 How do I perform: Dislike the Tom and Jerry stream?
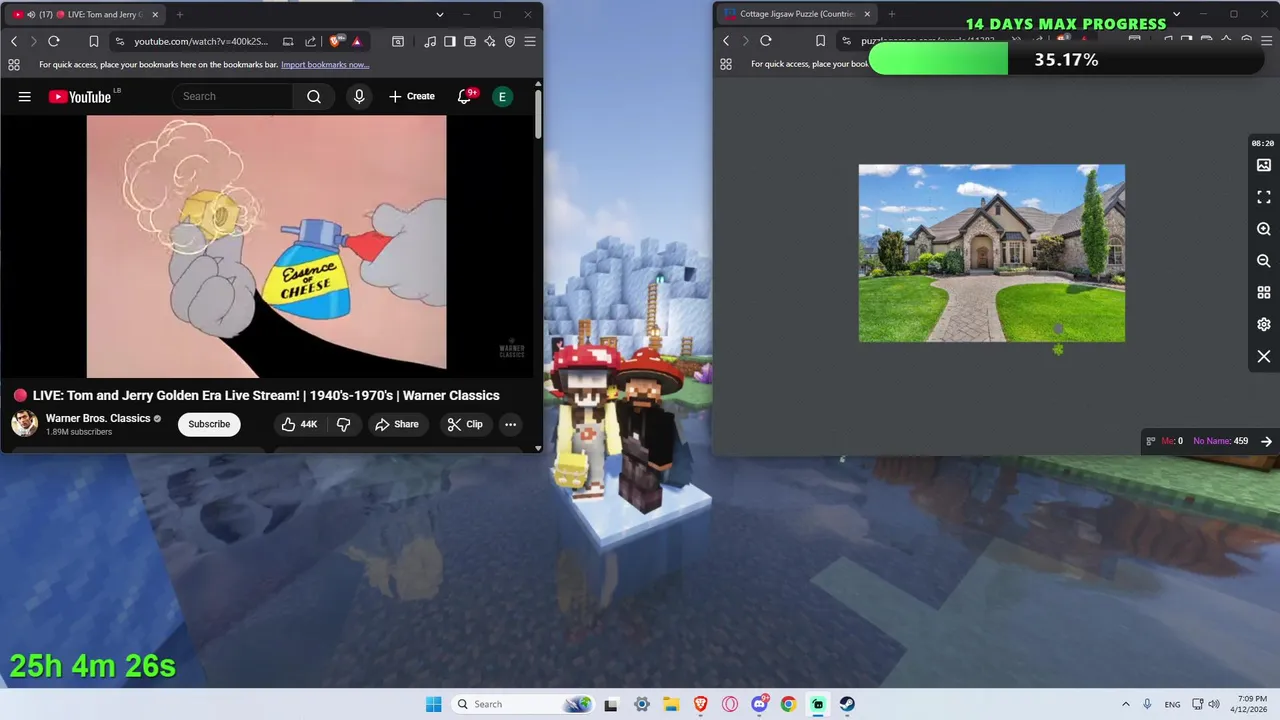pos(343,424)
